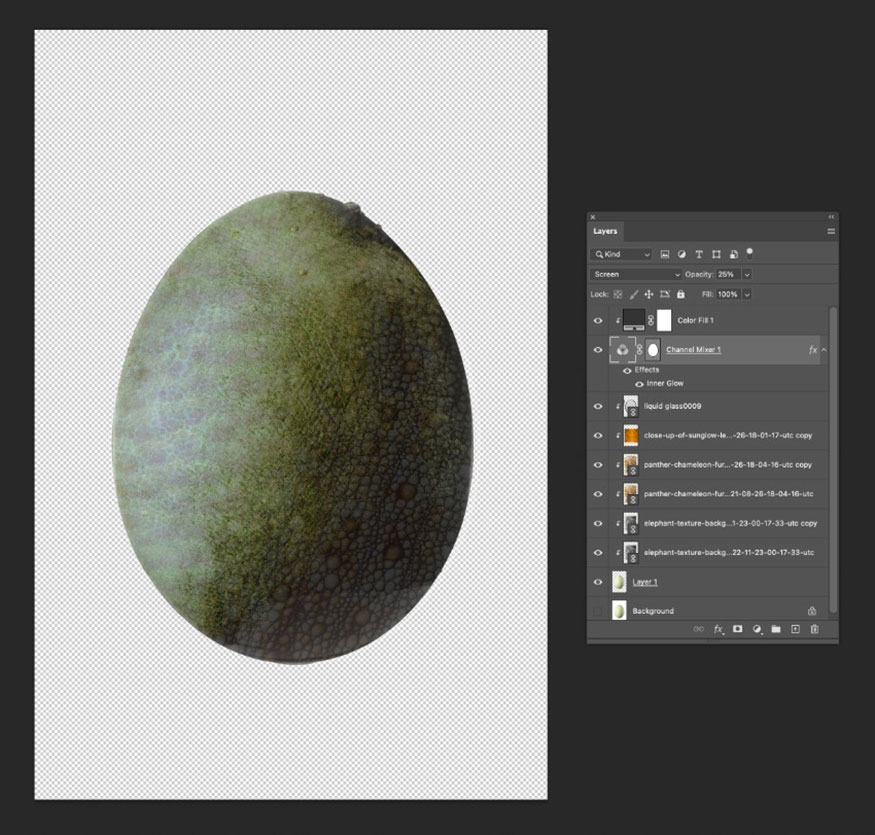Image resolution: width=875 pixels, height=835 pixels.
Task: Click the Link layers icon at panel bottom
Action: click(699, 629)
